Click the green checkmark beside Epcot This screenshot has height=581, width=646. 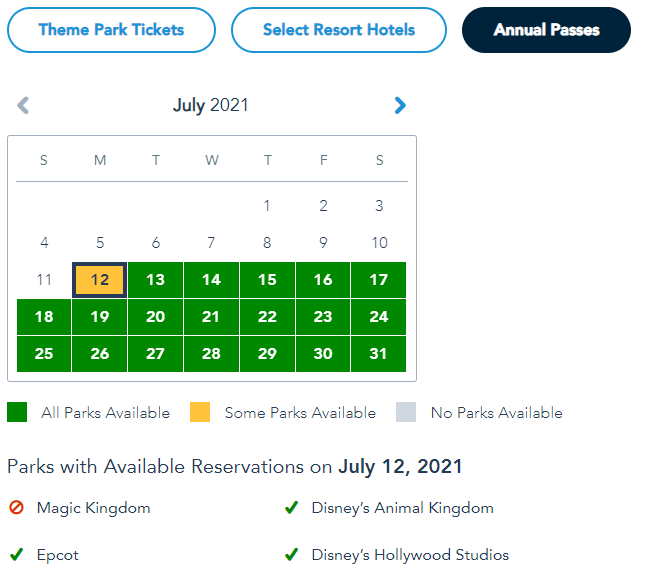(16, 554)
